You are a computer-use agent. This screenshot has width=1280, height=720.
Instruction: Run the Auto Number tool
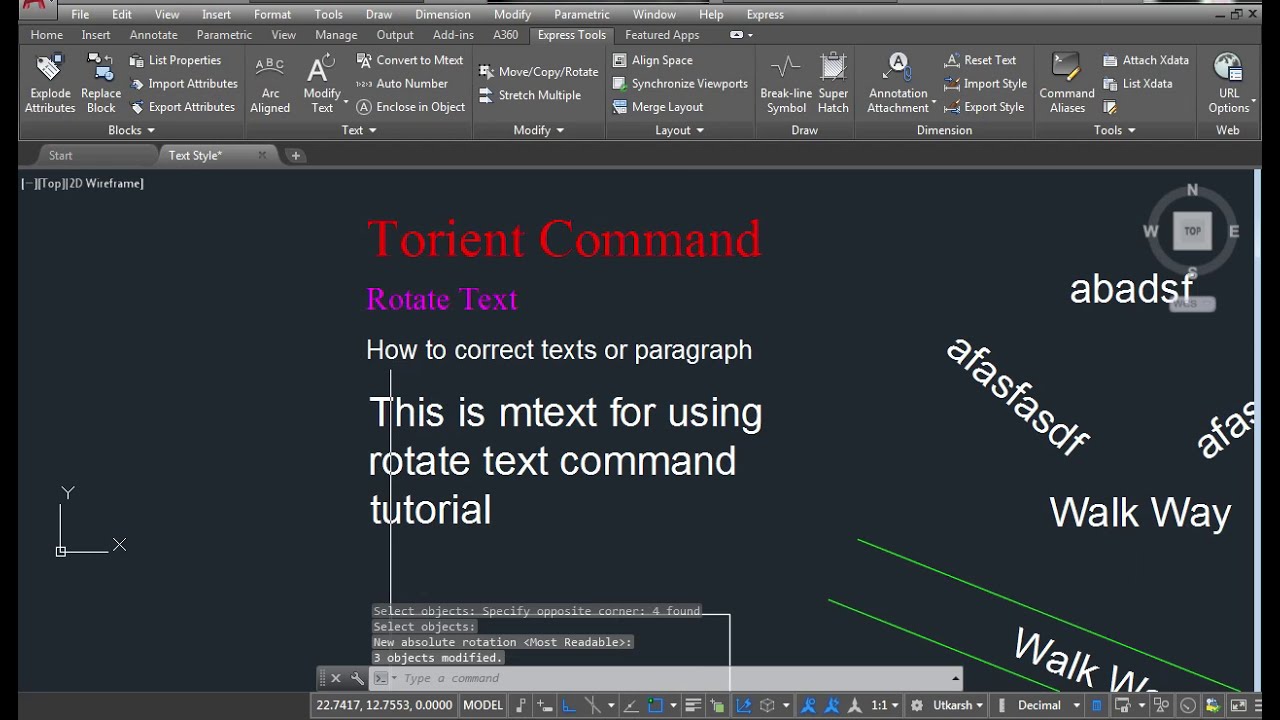[401, 84]
